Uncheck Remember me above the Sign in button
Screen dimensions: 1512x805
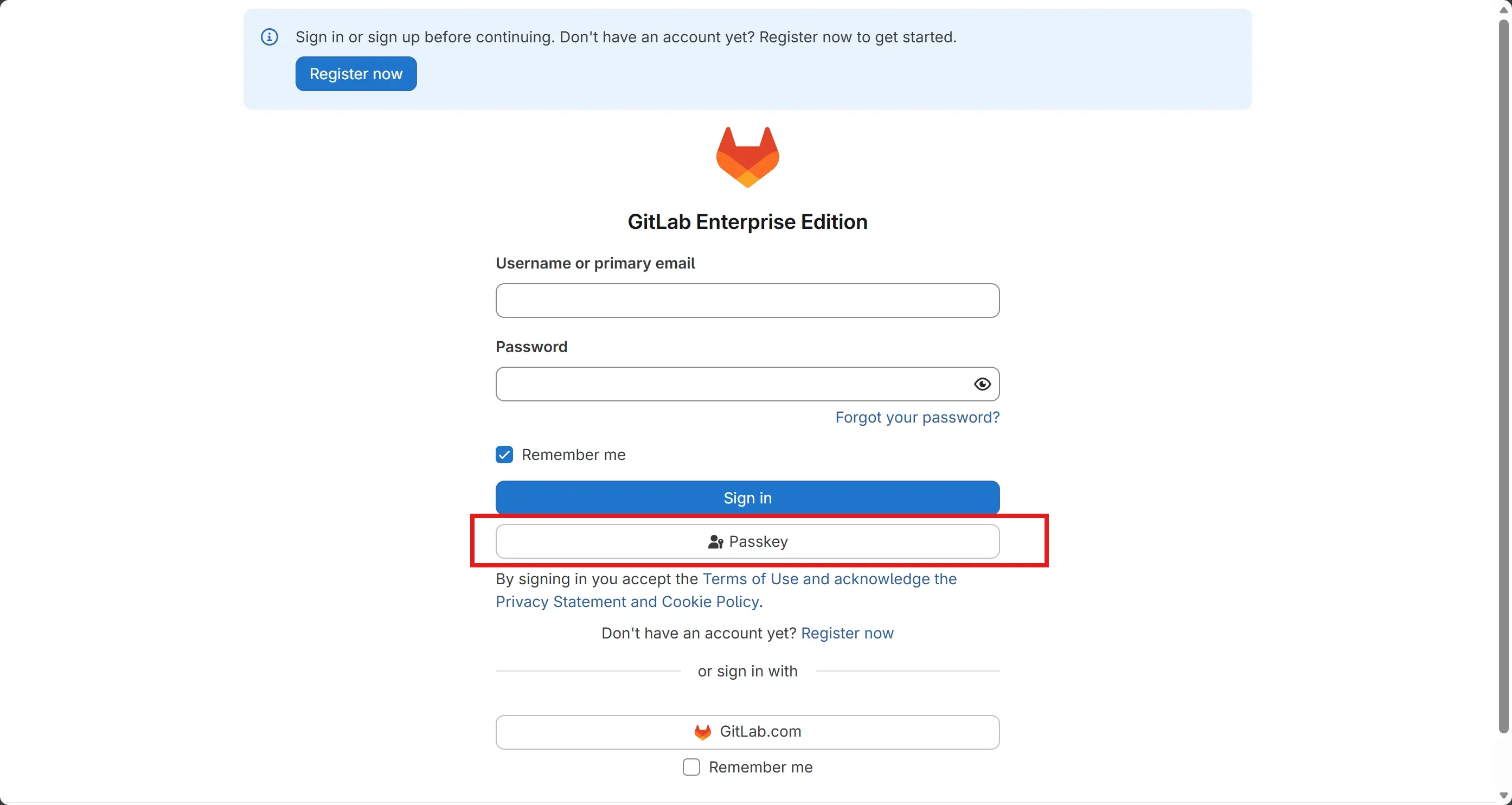(504, 455)
